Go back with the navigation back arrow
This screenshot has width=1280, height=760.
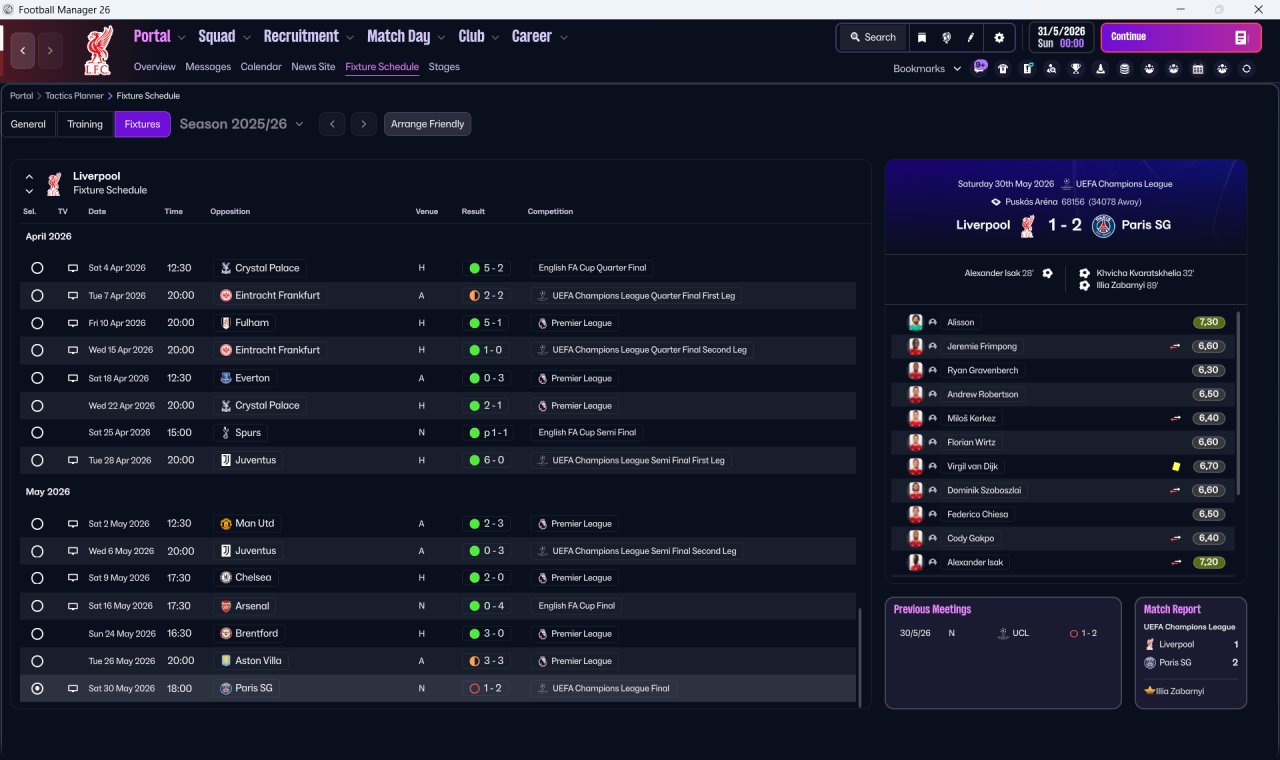[23, 50]
